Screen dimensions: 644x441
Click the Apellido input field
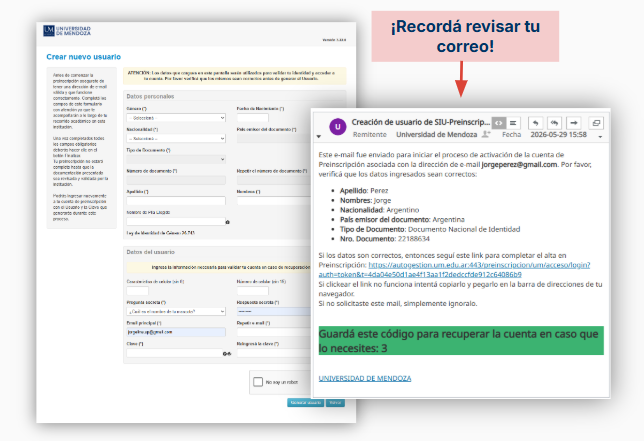tap(176, 201)
